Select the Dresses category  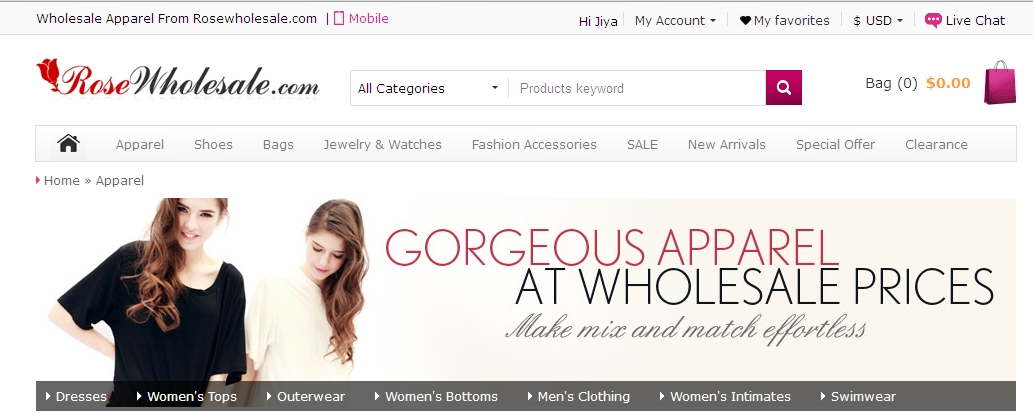(x=81, y=397)
